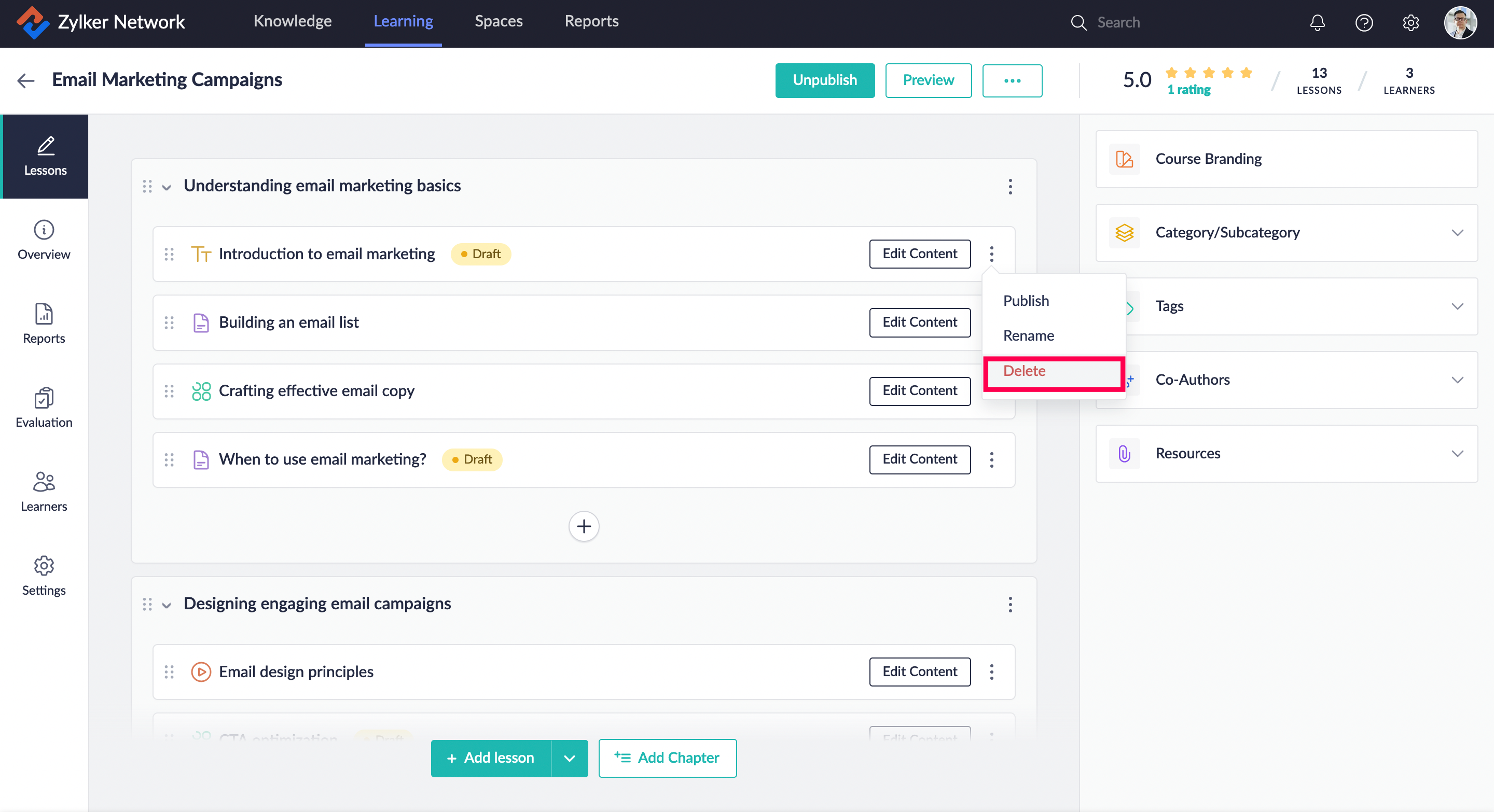1494x812 pixels.
Task: Choose Publish in the lesson menu
Action: (1026, 301)
